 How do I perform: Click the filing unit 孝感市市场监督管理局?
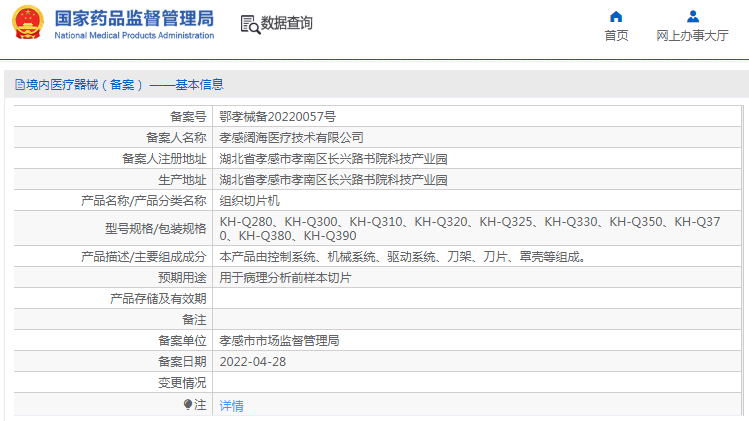click(279, 341)
